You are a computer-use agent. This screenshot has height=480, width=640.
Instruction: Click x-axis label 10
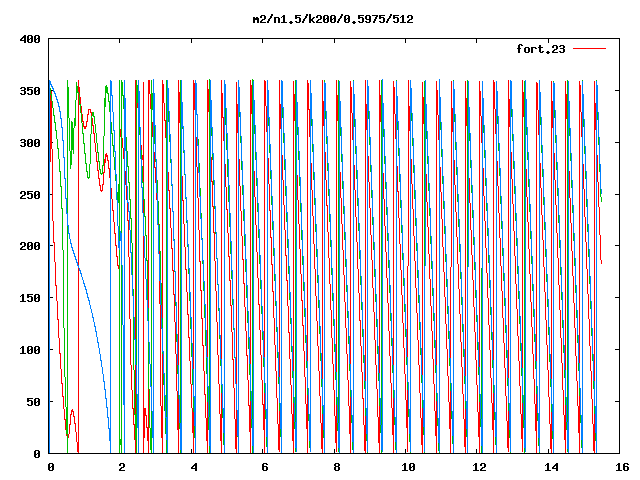pos(408,467)
